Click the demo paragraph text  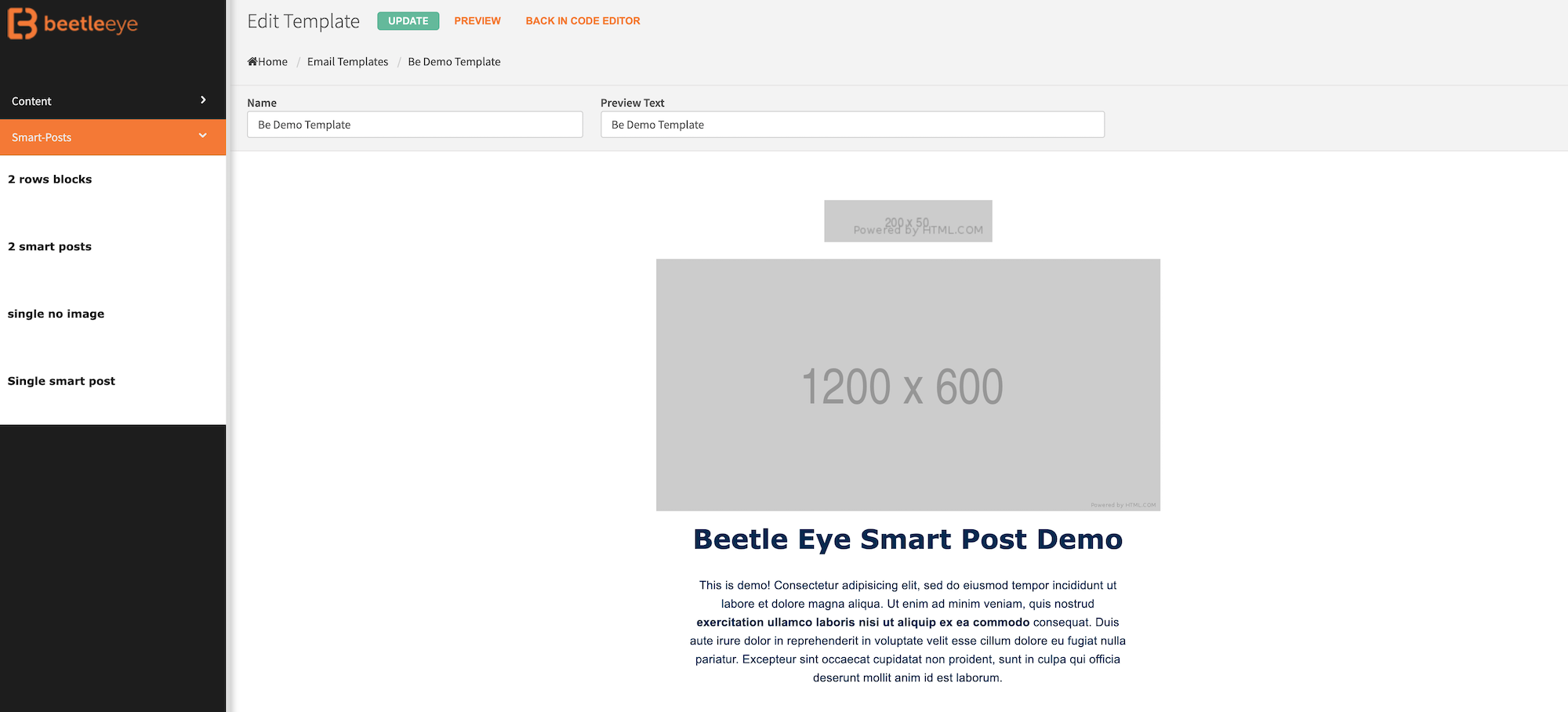(x=908, y=631)
